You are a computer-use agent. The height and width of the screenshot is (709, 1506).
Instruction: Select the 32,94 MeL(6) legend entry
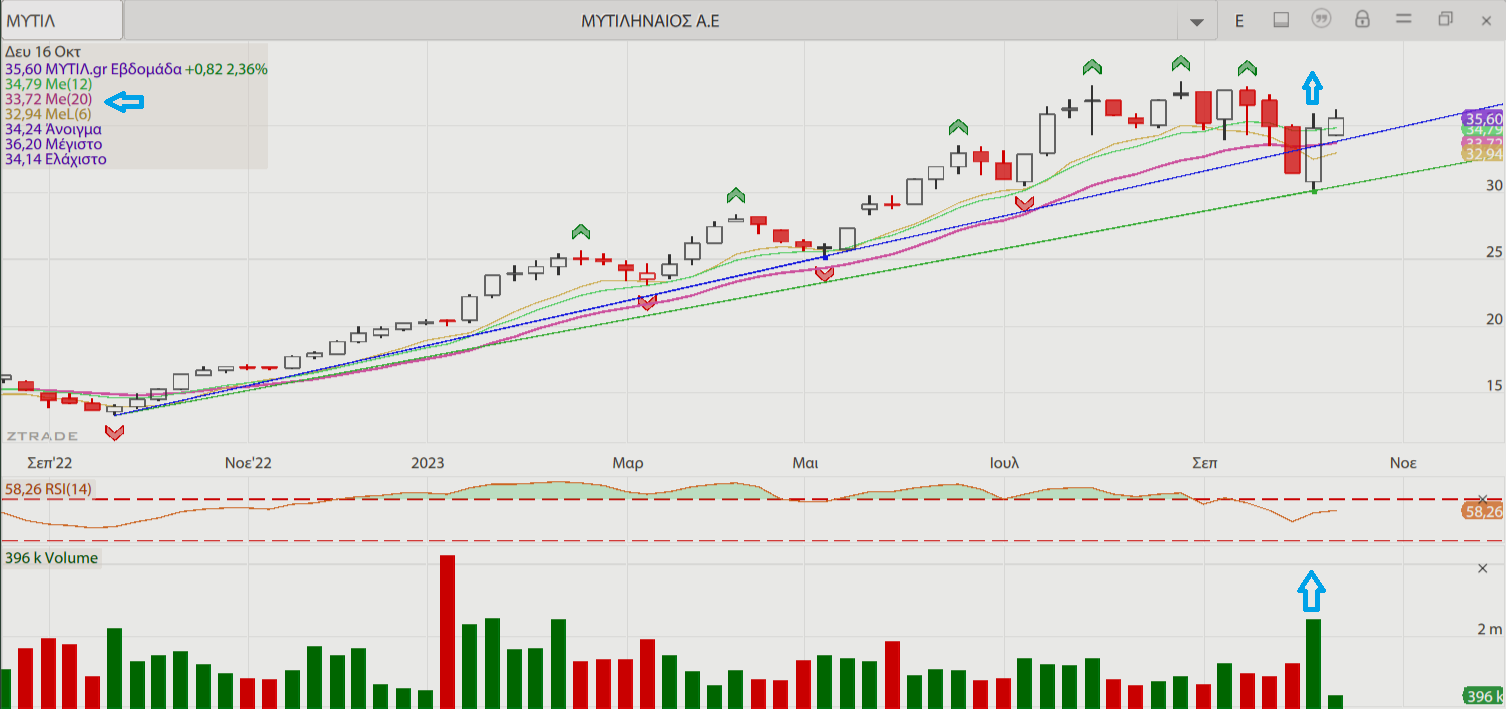point(48,114)
